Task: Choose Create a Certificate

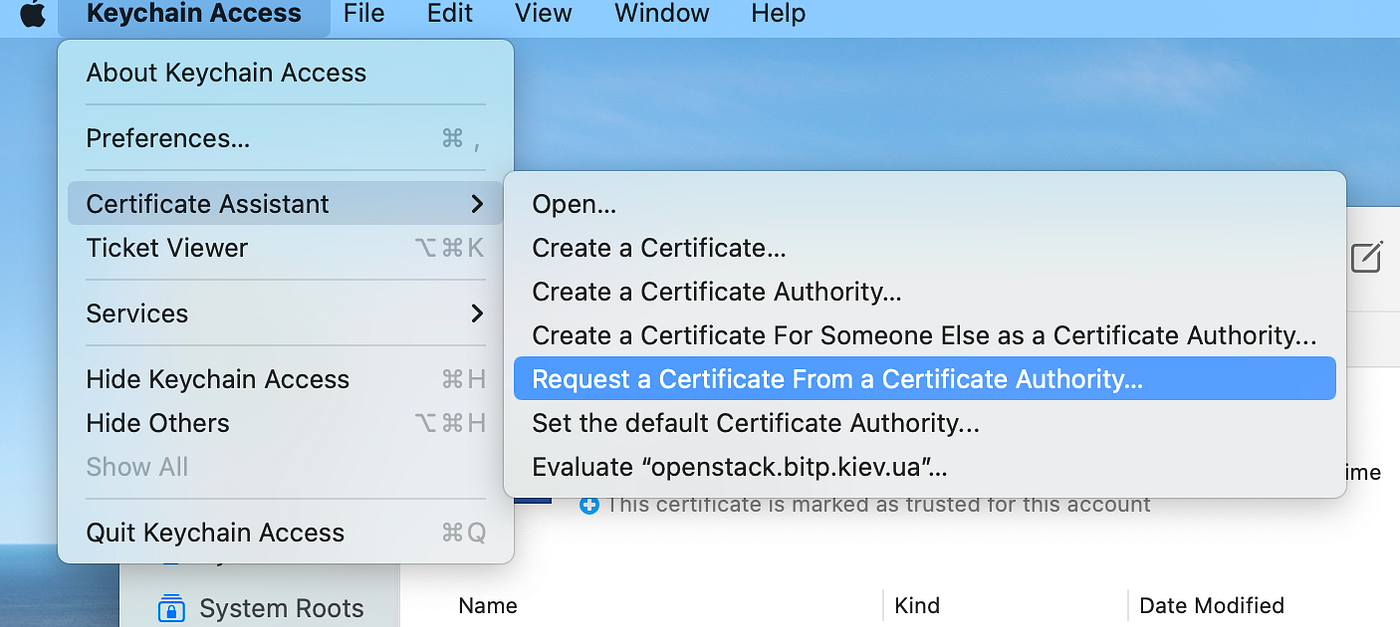Action: click(x=658, y=247)
